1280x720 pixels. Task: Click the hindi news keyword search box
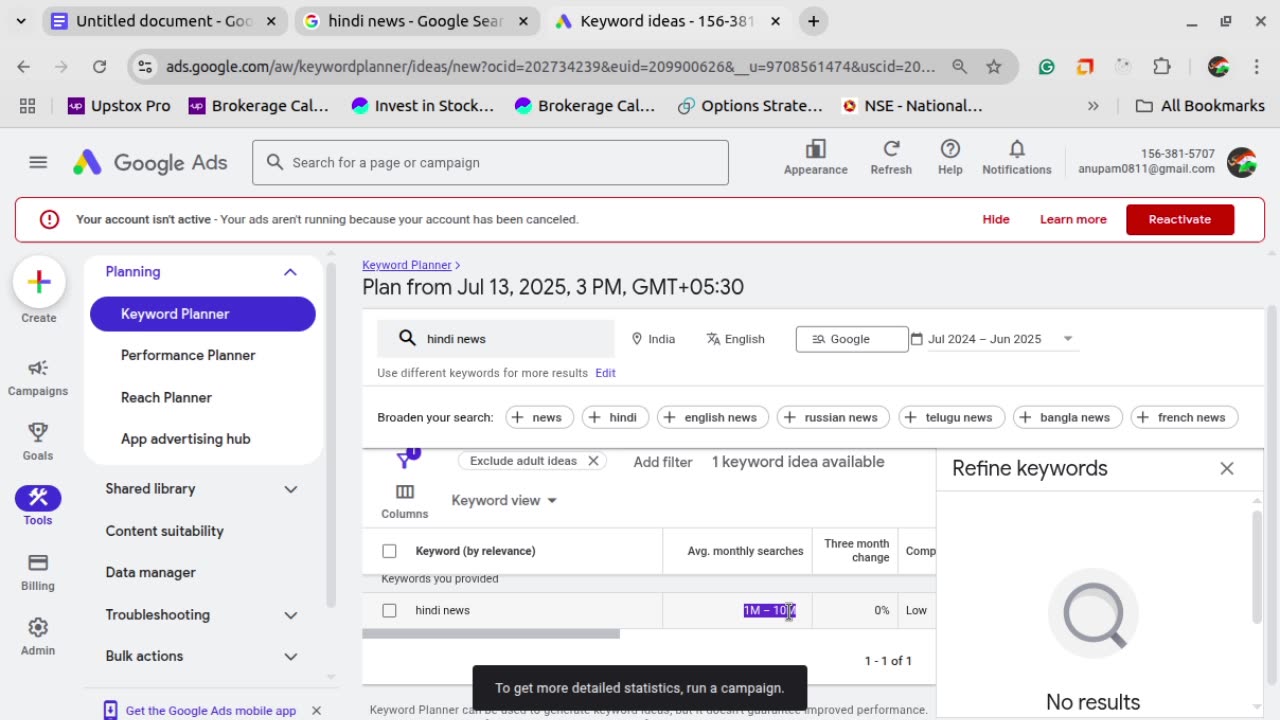(496, 339)
